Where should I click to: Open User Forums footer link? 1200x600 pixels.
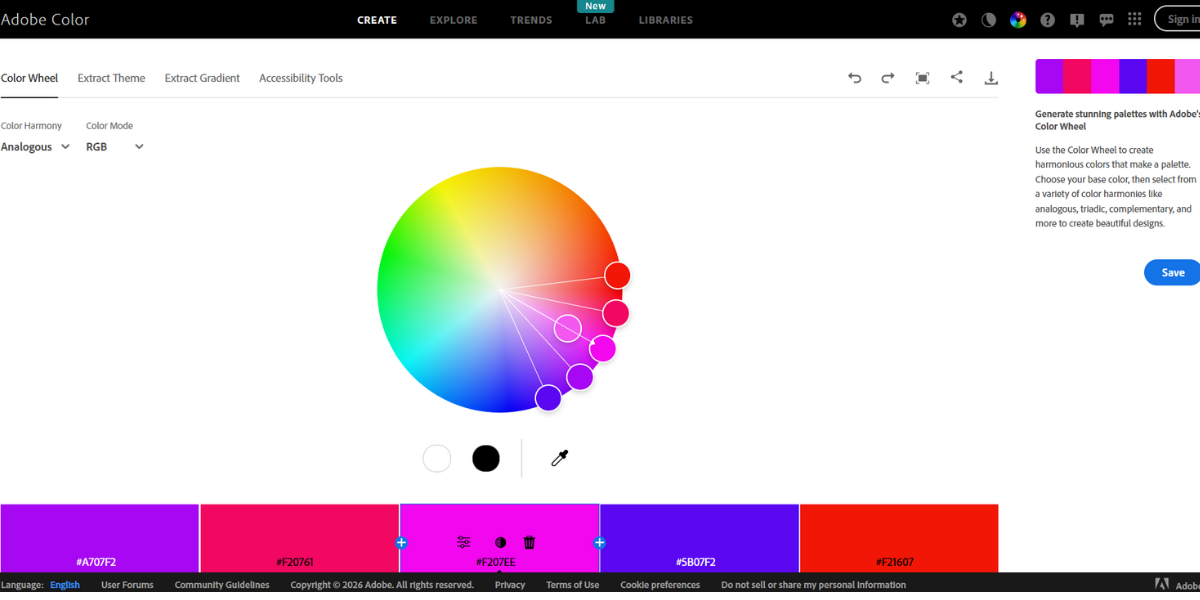(x=127, y=585)
